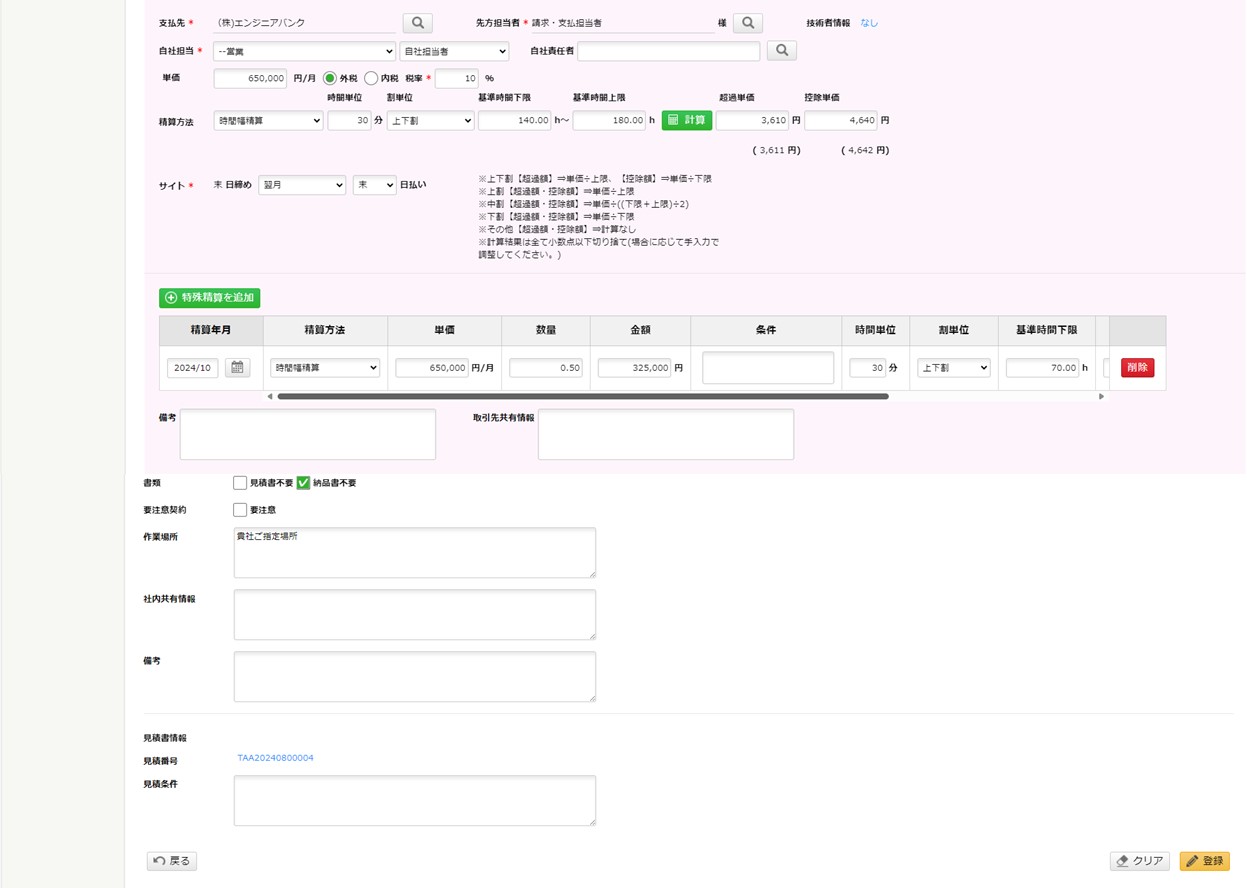Click the クリア eraser button
Screen dimensions: 1247x888
(1139, 861)
